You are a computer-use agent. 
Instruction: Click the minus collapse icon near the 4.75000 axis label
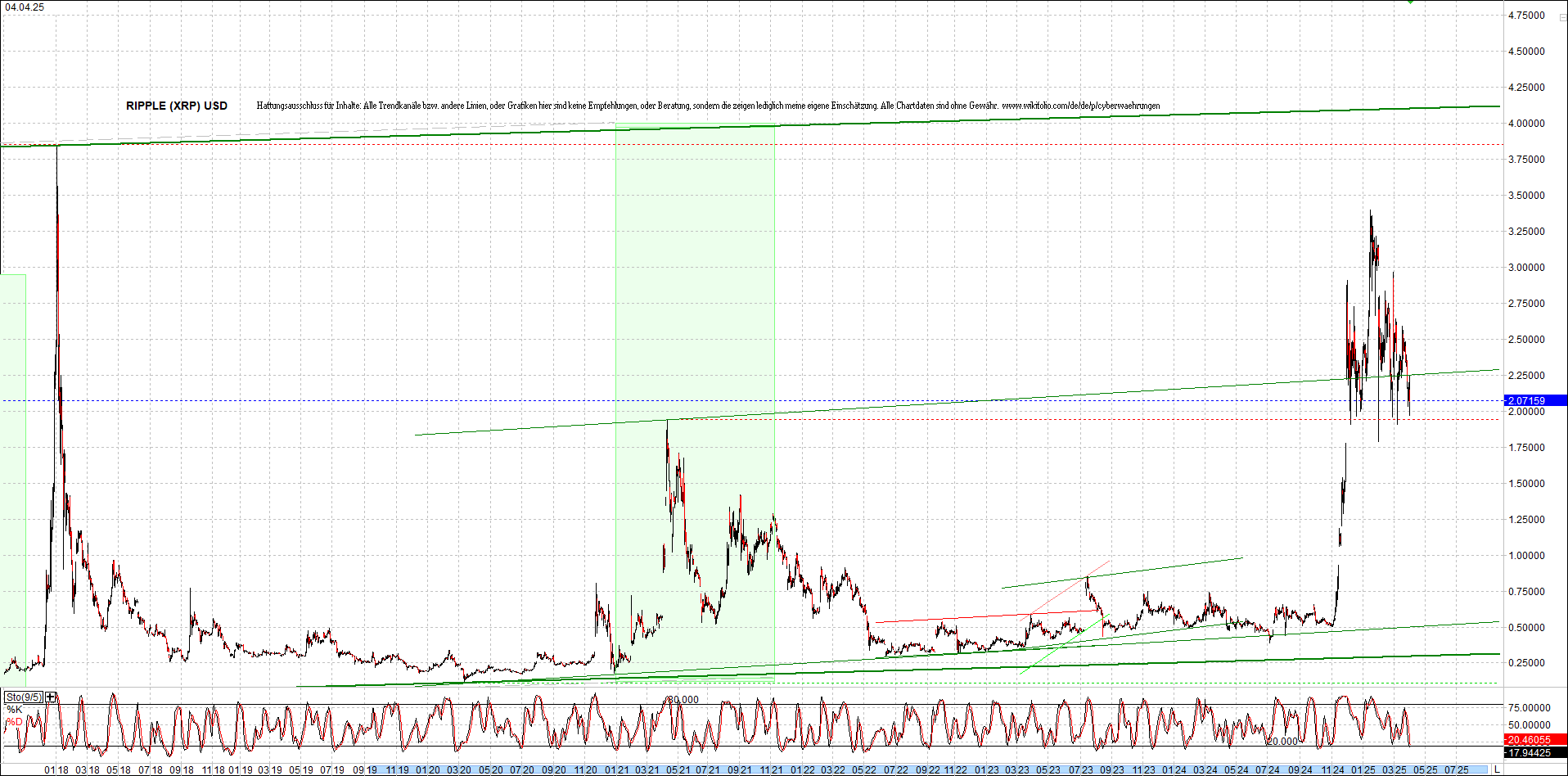(x=1562, y=16)
